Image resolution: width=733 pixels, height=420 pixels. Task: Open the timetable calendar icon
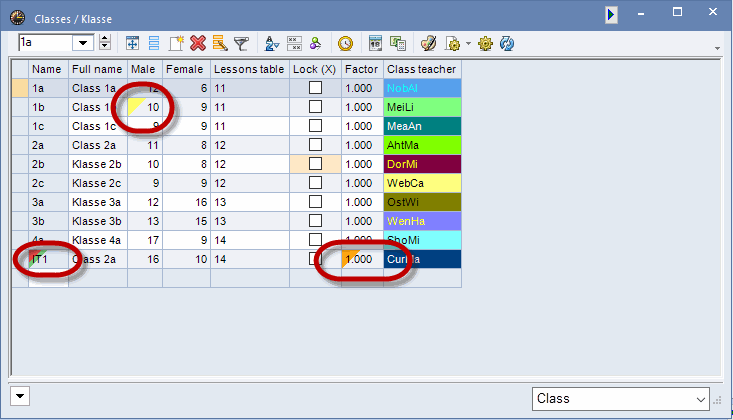tap(375, 43)
